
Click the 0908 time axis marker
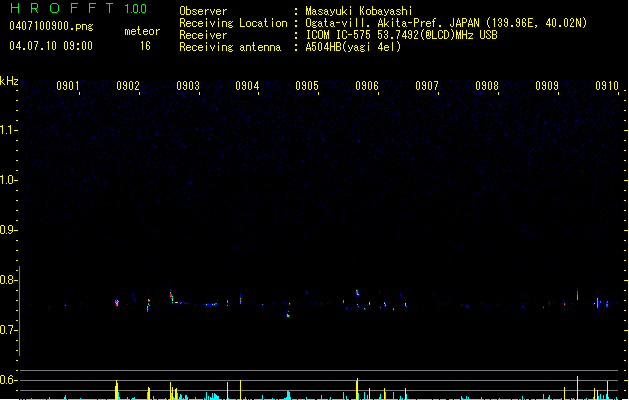487,85
